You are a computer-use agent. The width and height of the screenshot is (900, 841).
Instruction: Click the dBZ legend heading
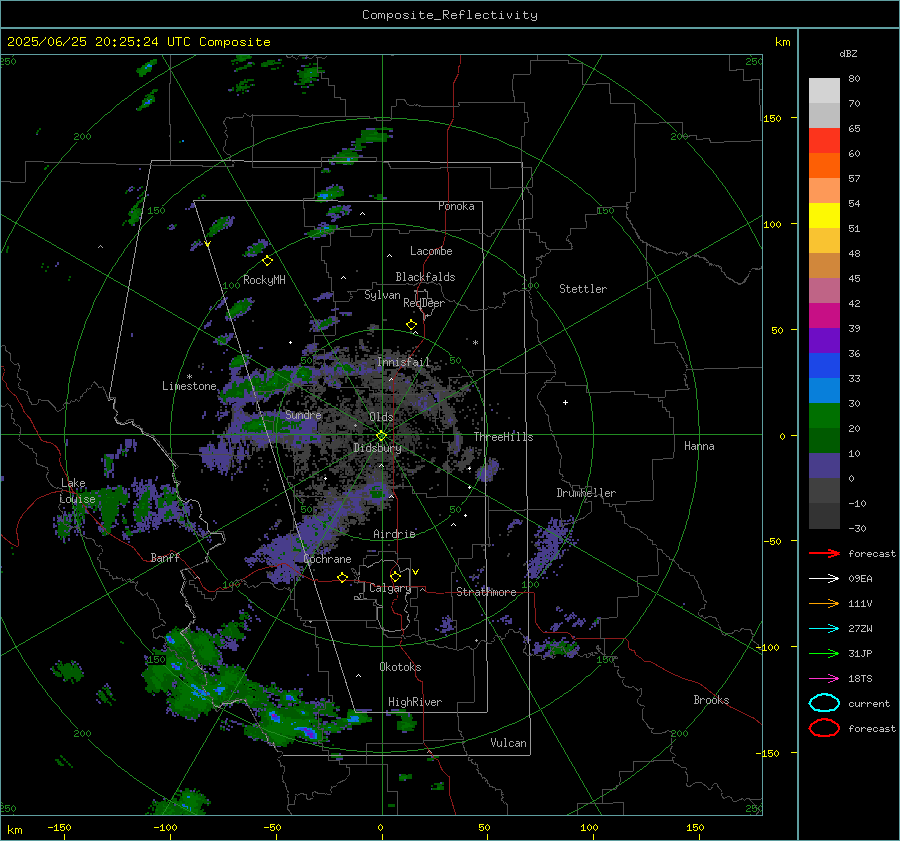point(848,53)
